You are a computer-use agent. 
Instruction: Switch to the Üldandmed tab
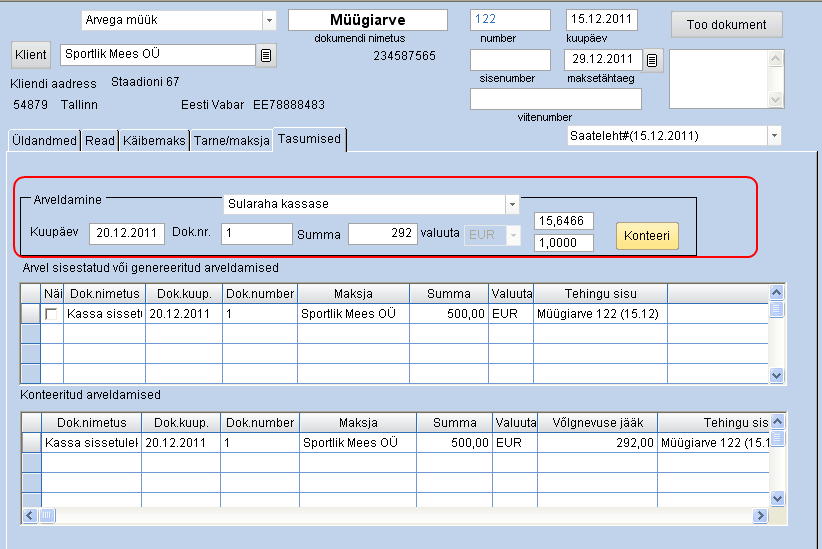45,141
